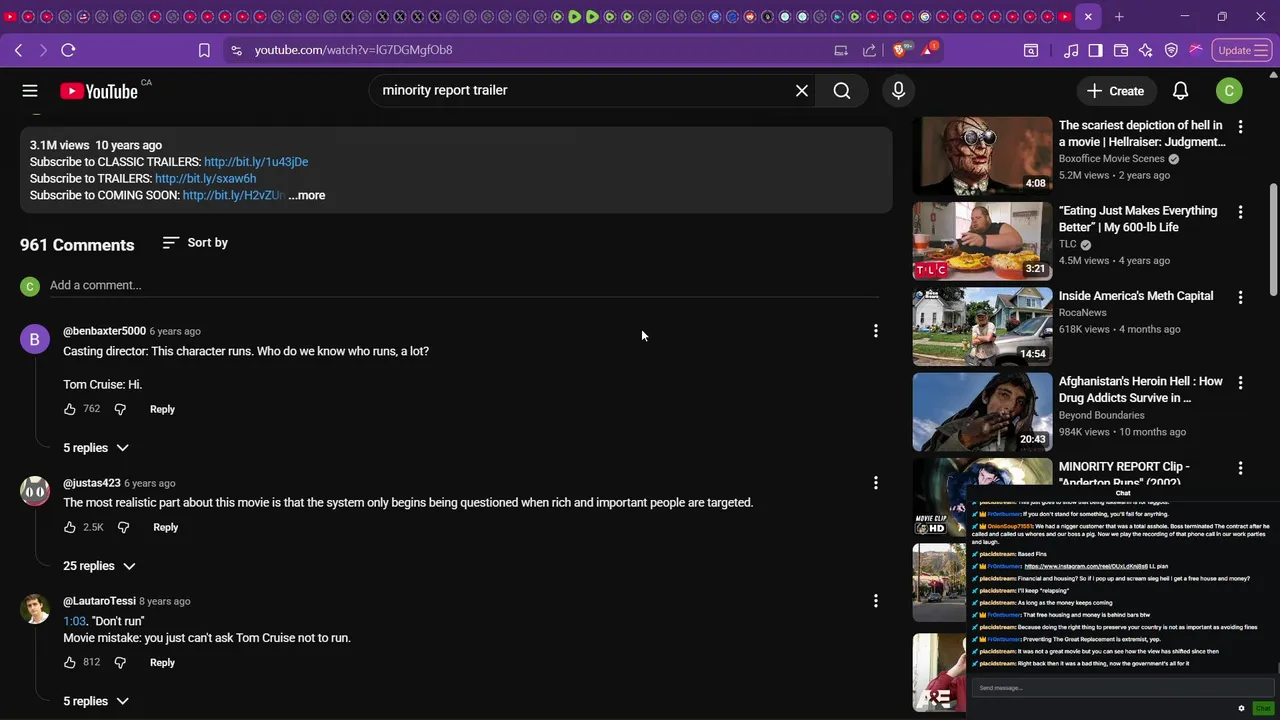Open Inside America's Meth Capital thumbnail
The width and height of the screenshot is (1280, 720).
pos(982,326)
